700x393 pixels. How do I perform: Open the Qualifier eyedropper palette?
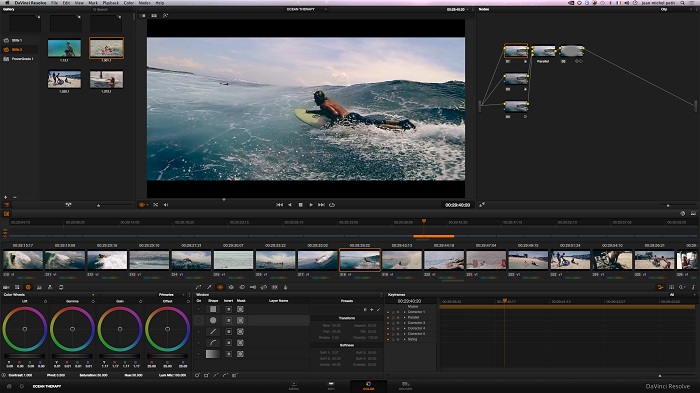[209, 287]
